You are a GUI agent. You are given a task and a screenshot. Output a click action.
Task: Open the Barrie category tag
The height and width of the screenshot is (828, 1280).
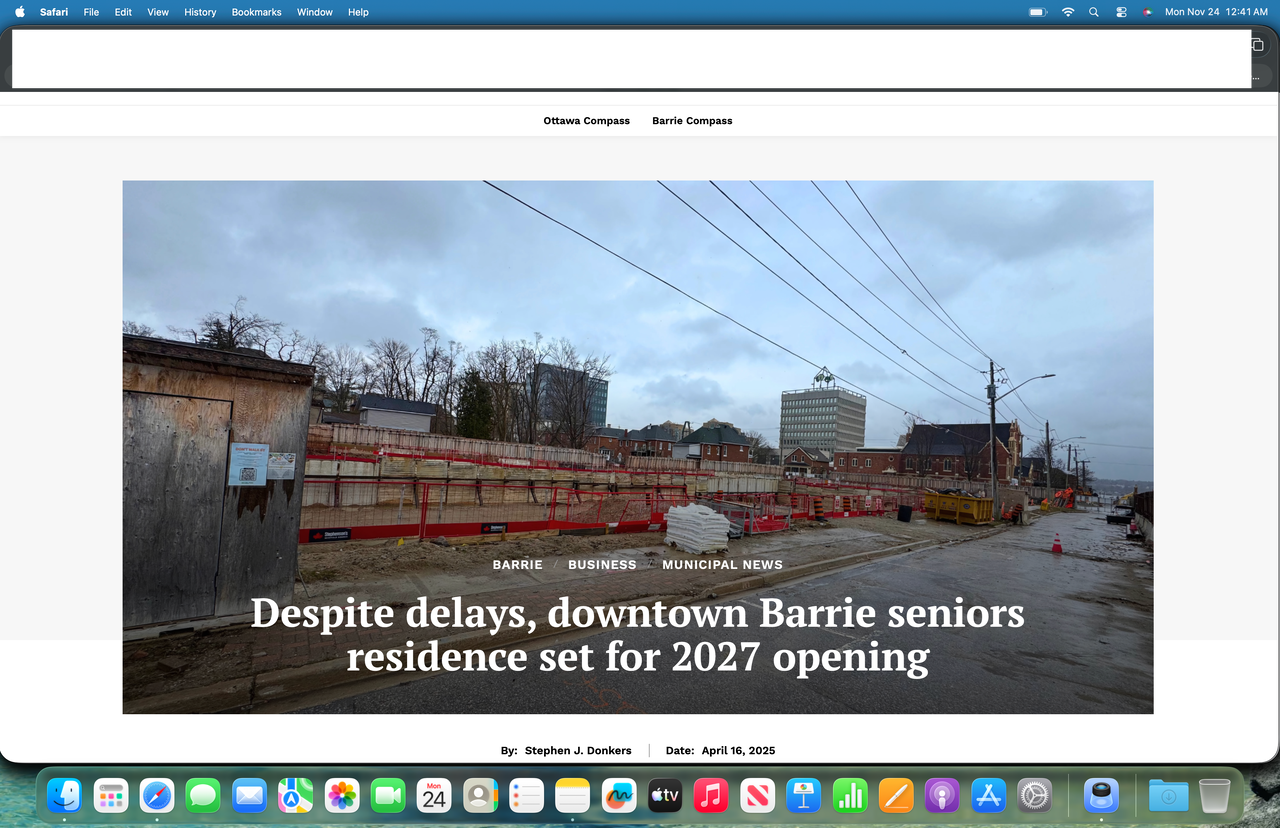pyautogui.click(x=517, y=565)
